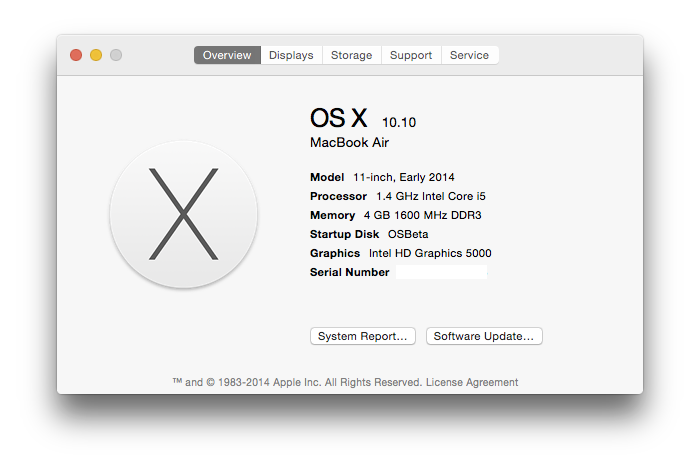Image resolution: width=700 pixels, height=473 pixels.
Task: Click the System Report... button
Action: (x=362, y=336)
